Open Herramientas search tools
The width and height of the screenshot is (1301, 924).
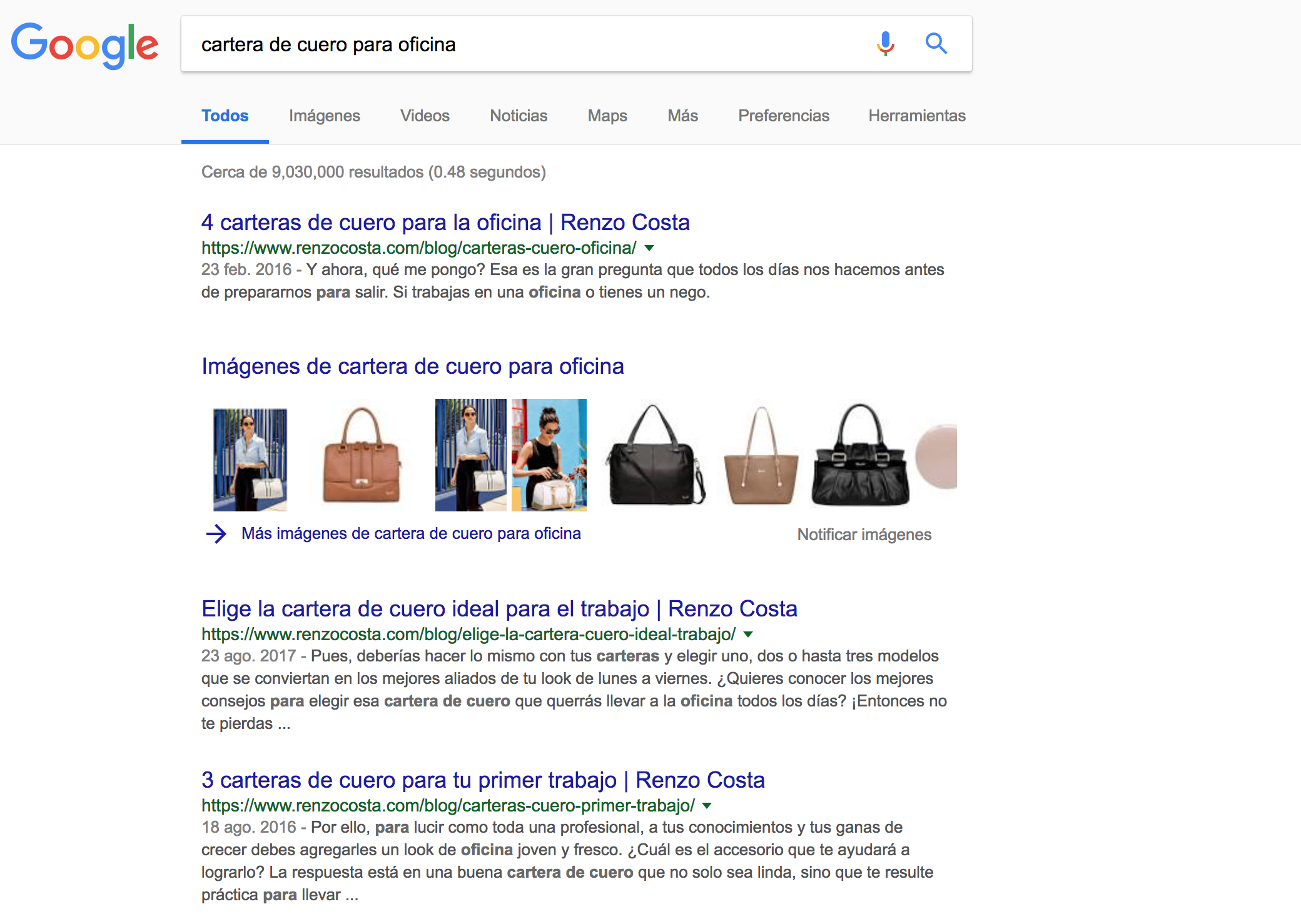(x=917, y=116)
